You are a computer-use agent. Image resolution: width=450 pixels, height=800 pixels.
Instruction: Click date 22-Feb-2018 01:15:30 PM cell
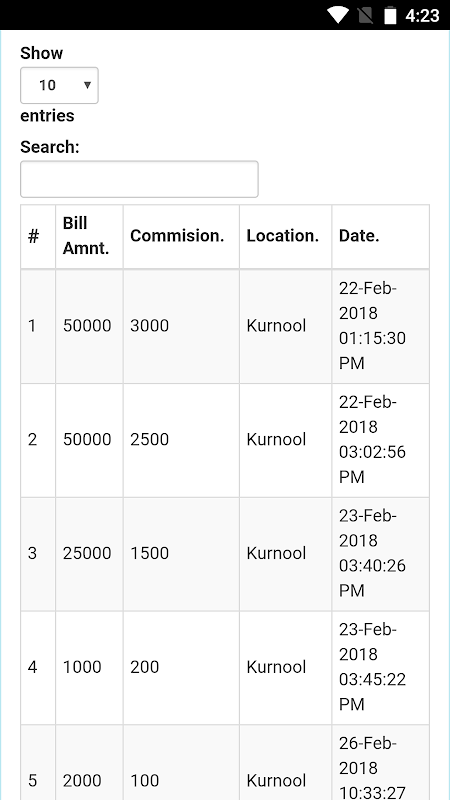click(381, 326)
